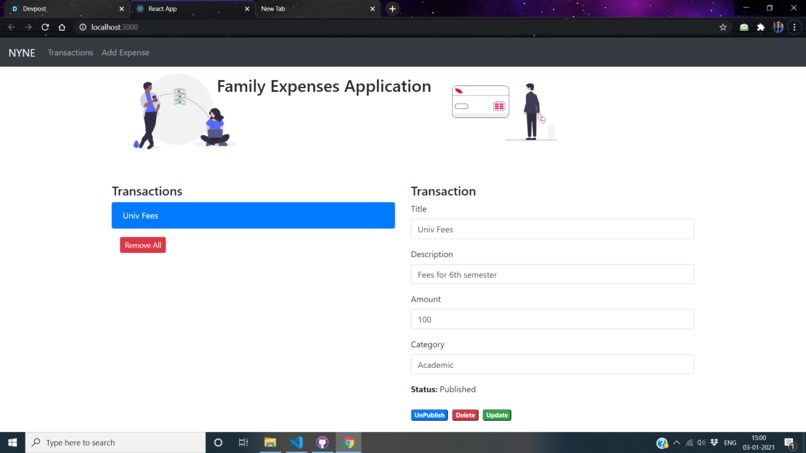
Task: Switch to Chrome on taskbar
Action: pos(349,442)
